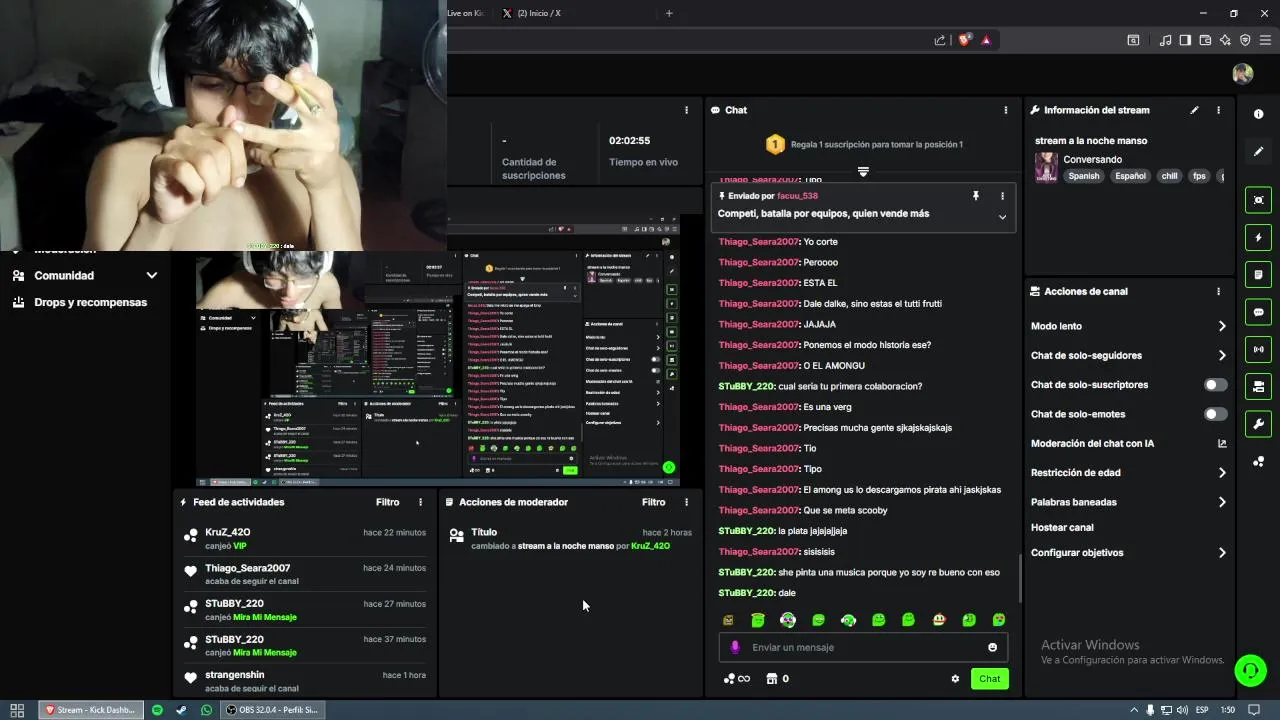
Task: Click the Brave Rewards triangle icon
Action: (986, 40)
